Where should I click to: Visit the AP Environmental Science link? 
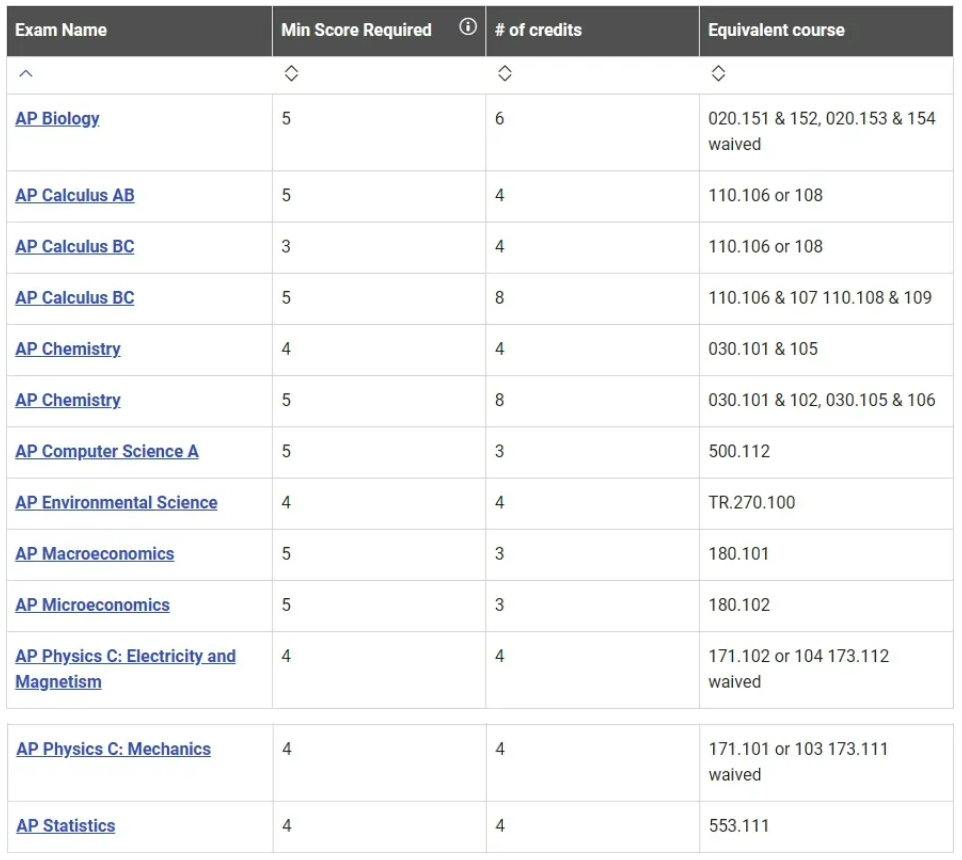pyautogui.click(x=116, y=502)
